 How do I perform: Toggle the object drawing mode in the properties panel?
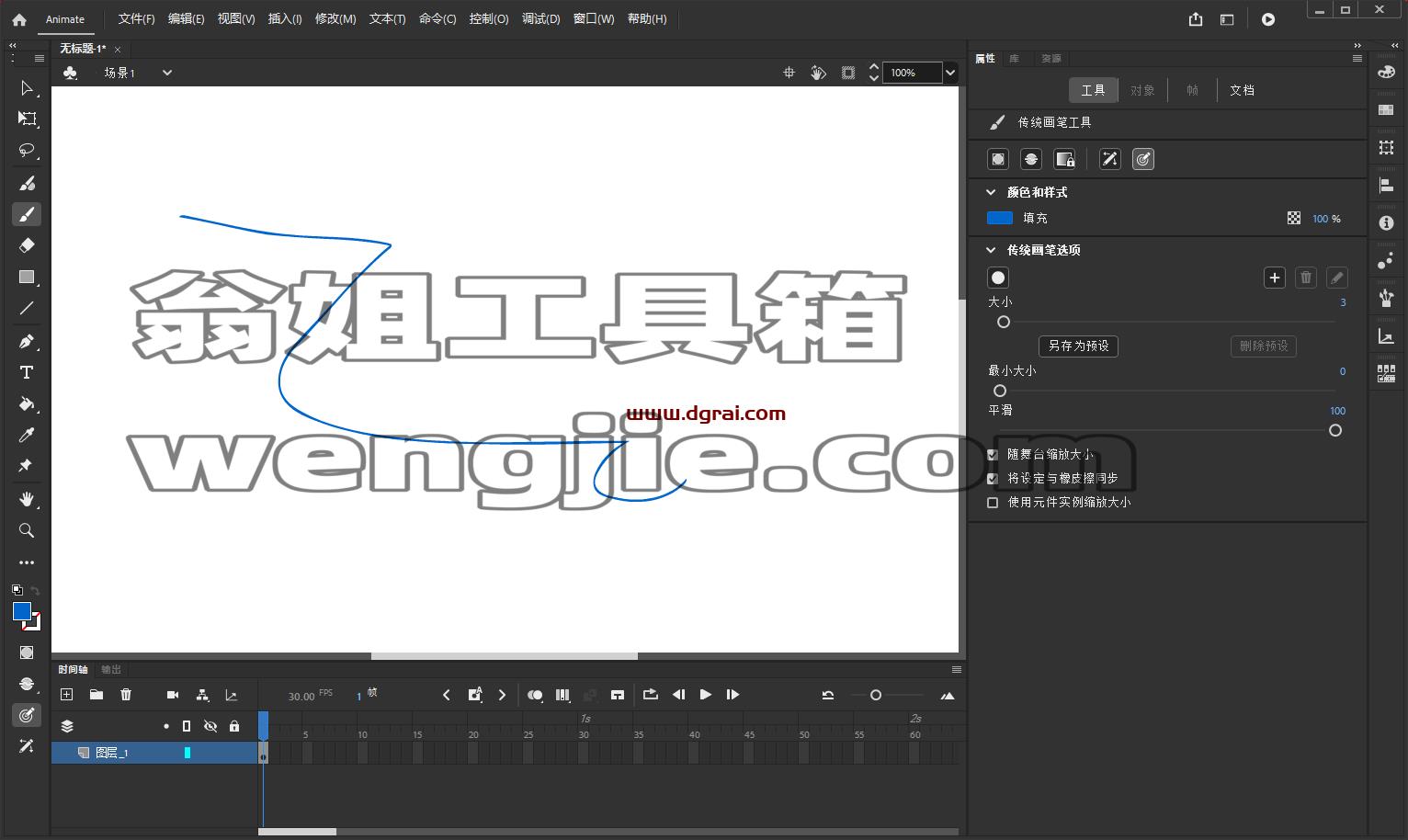click(998, 159)
